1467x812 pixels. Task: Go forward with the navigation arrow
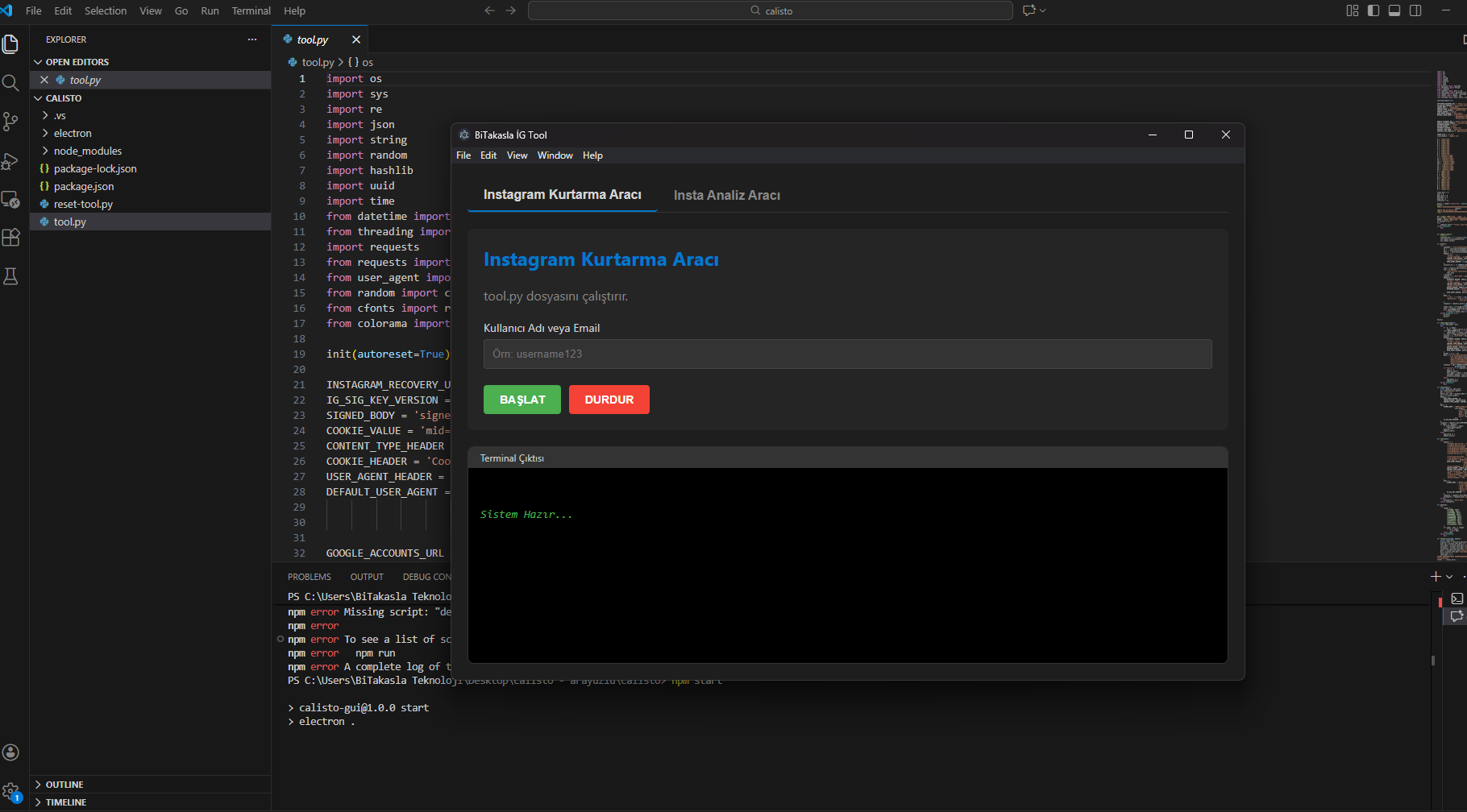click(510, 10)
